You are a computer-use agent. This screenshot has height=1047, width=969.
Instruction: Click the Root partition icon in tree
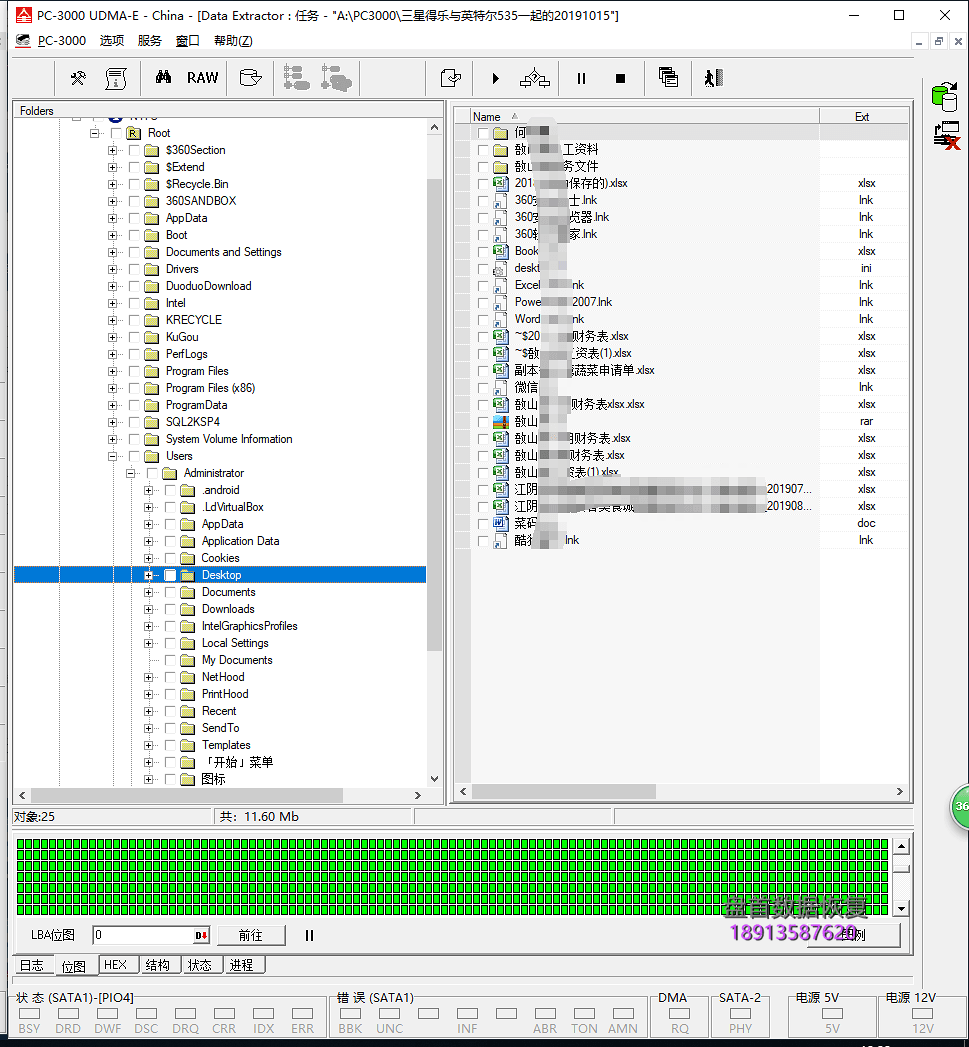(x=134, y=134)
